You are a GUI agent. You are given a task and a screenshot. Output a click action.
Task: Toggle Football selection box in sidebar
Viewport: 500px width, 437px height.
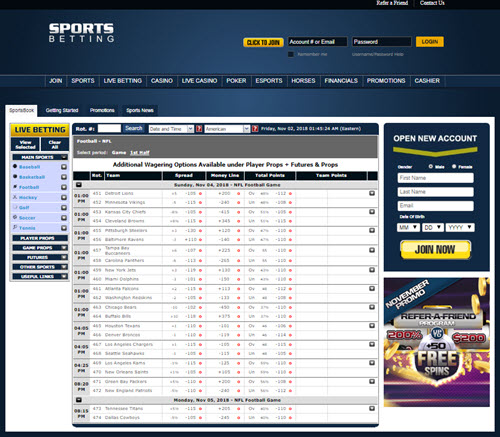(x=64, y=187)
